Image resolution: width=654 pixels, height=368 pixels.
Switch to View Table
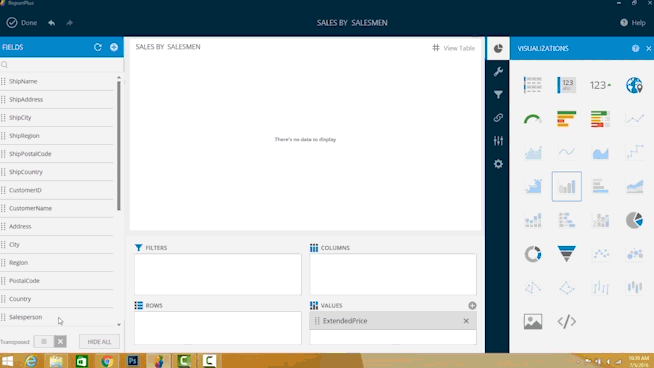(x=453, y=48)
